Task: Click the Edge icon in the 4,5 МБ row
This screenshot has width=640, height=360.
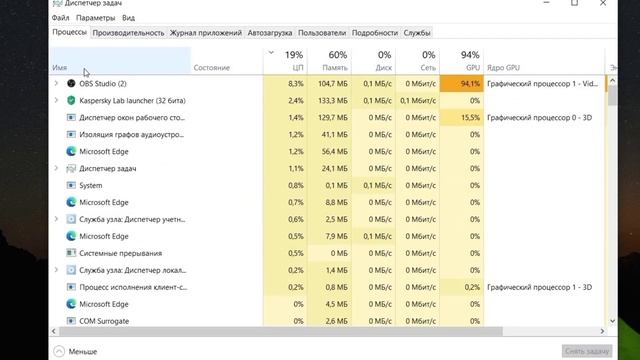Action: click(71, 304)
